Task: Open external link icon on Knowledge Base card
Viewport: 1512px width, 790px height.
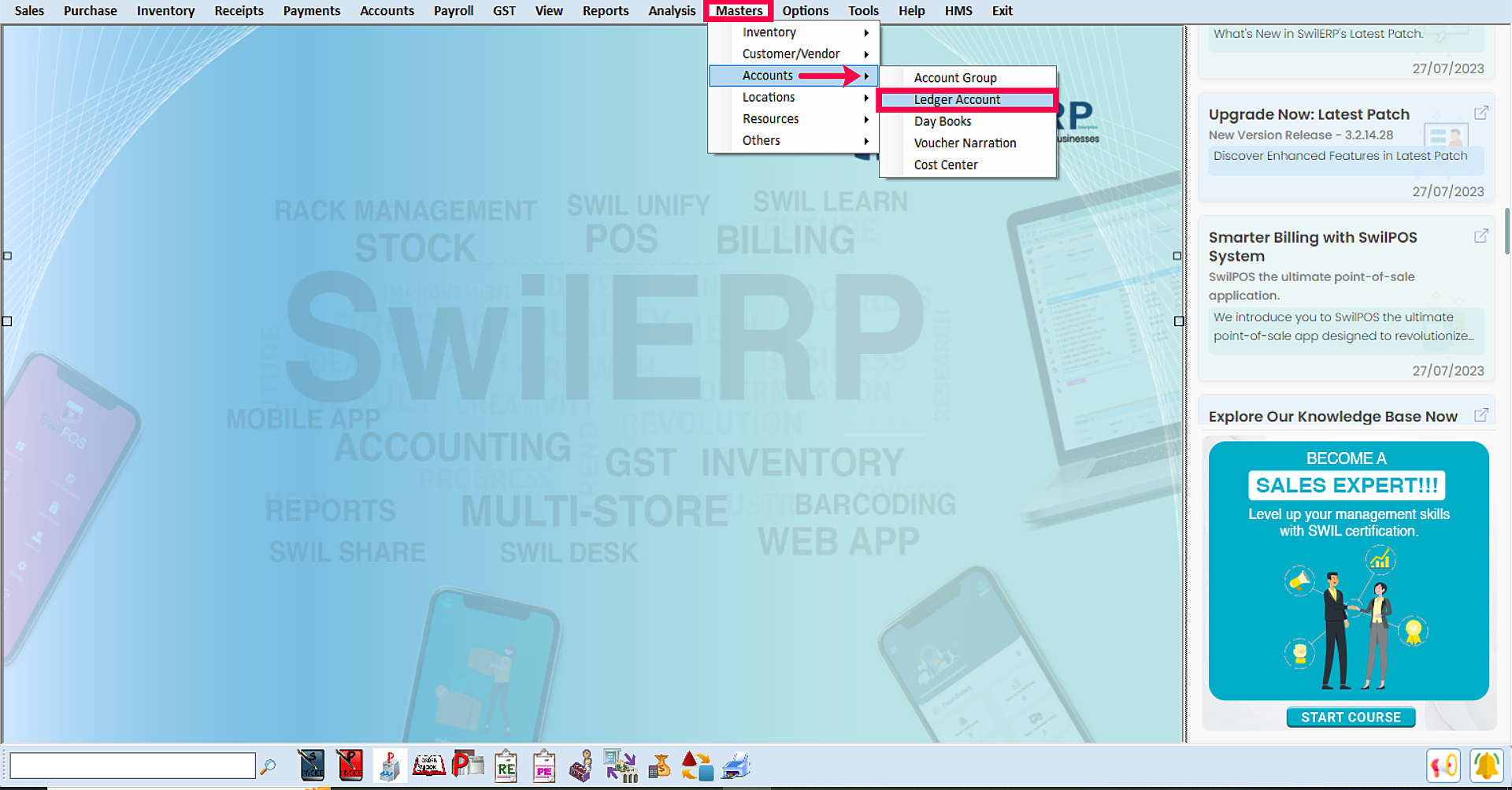Action: [1481, 414]
